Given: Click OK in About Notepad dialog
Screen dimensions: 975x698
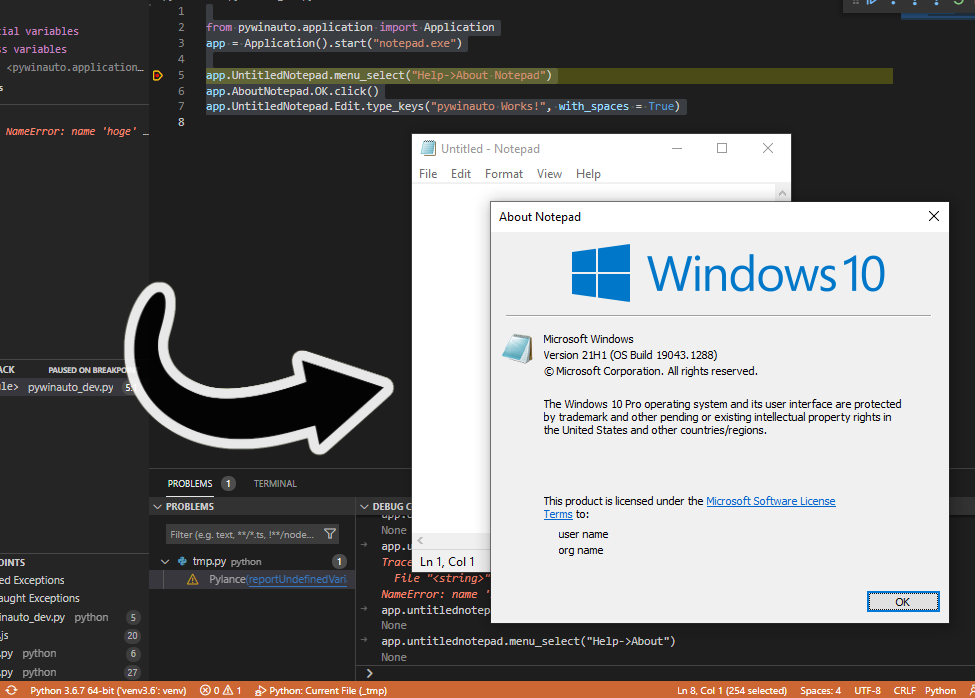Looking at the screenshot, I should pos(902,601).
